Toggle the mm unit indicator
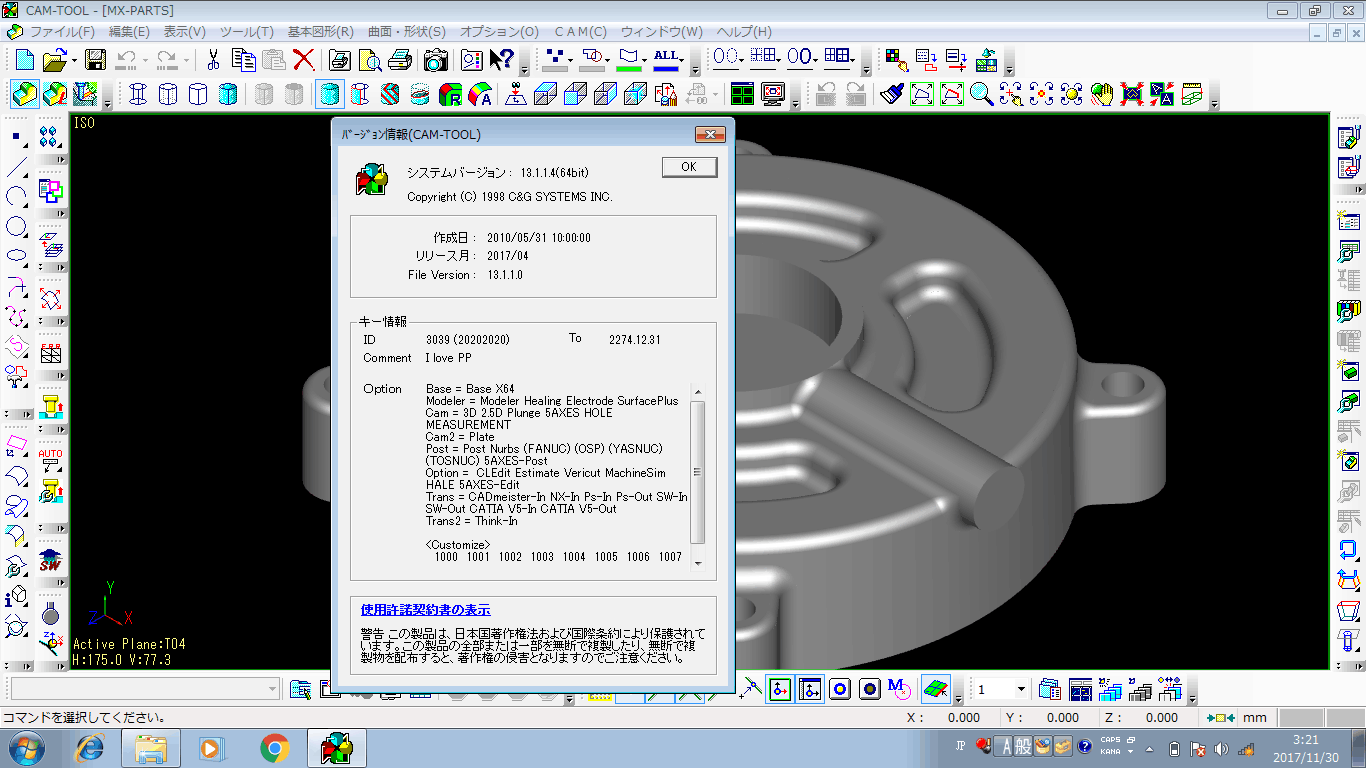 coord(1254,717)
